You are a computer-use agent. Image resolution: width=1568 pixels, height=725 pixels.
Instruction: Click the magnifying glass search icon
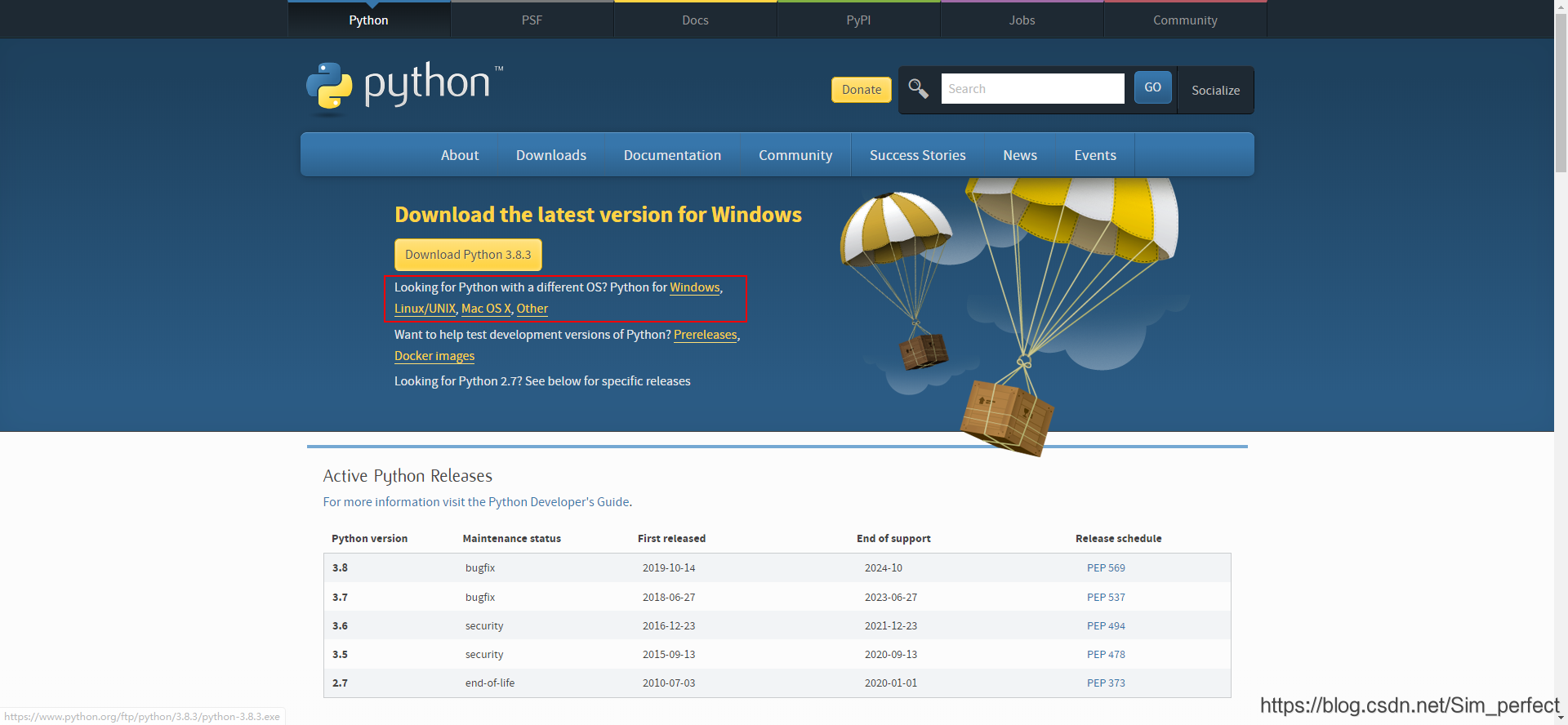(918, 88)
